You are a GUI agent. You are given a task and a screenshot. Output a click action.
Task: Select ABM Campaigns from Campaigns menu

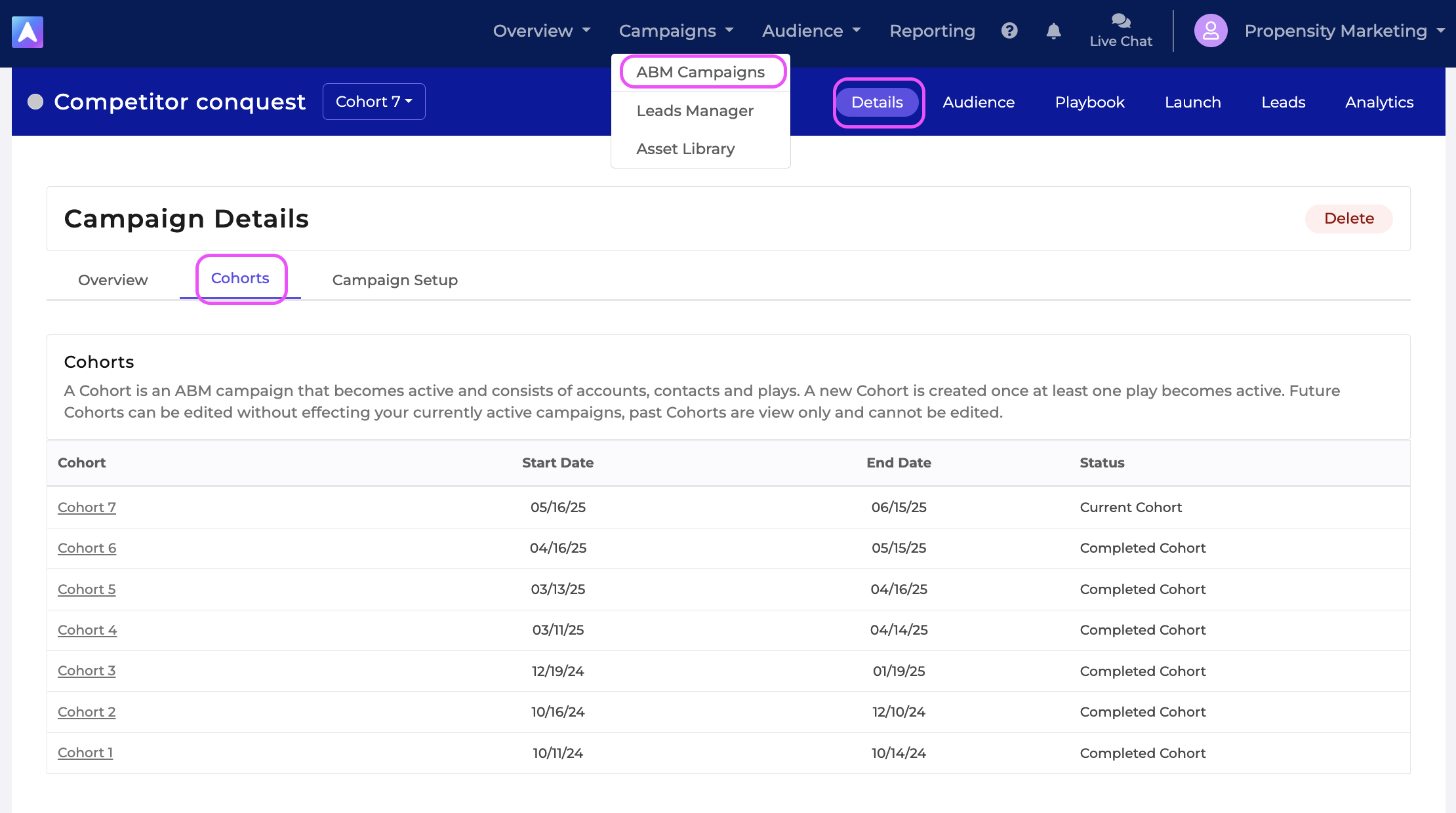click(x=700, y=72)
